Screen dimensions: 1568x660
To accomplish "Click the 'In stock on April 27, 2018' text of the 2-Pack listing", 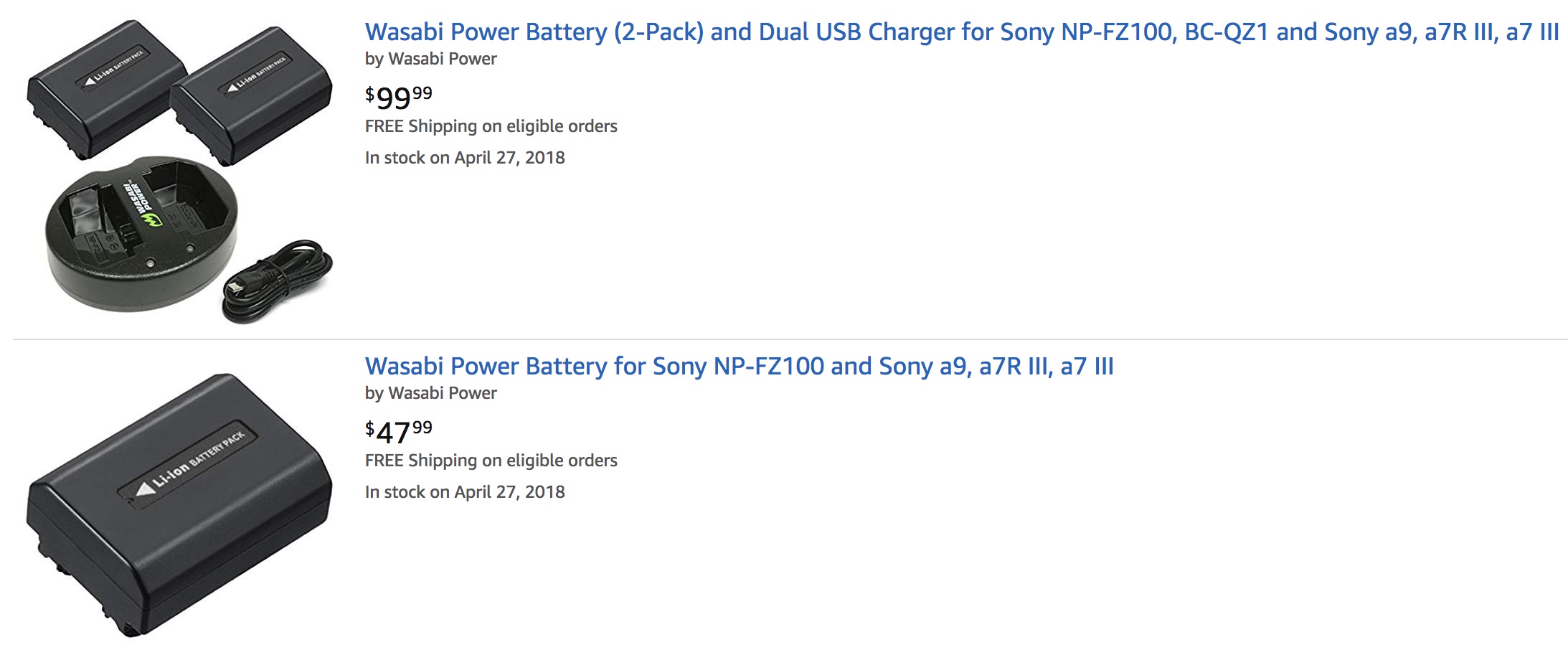I will pos(465,158).
